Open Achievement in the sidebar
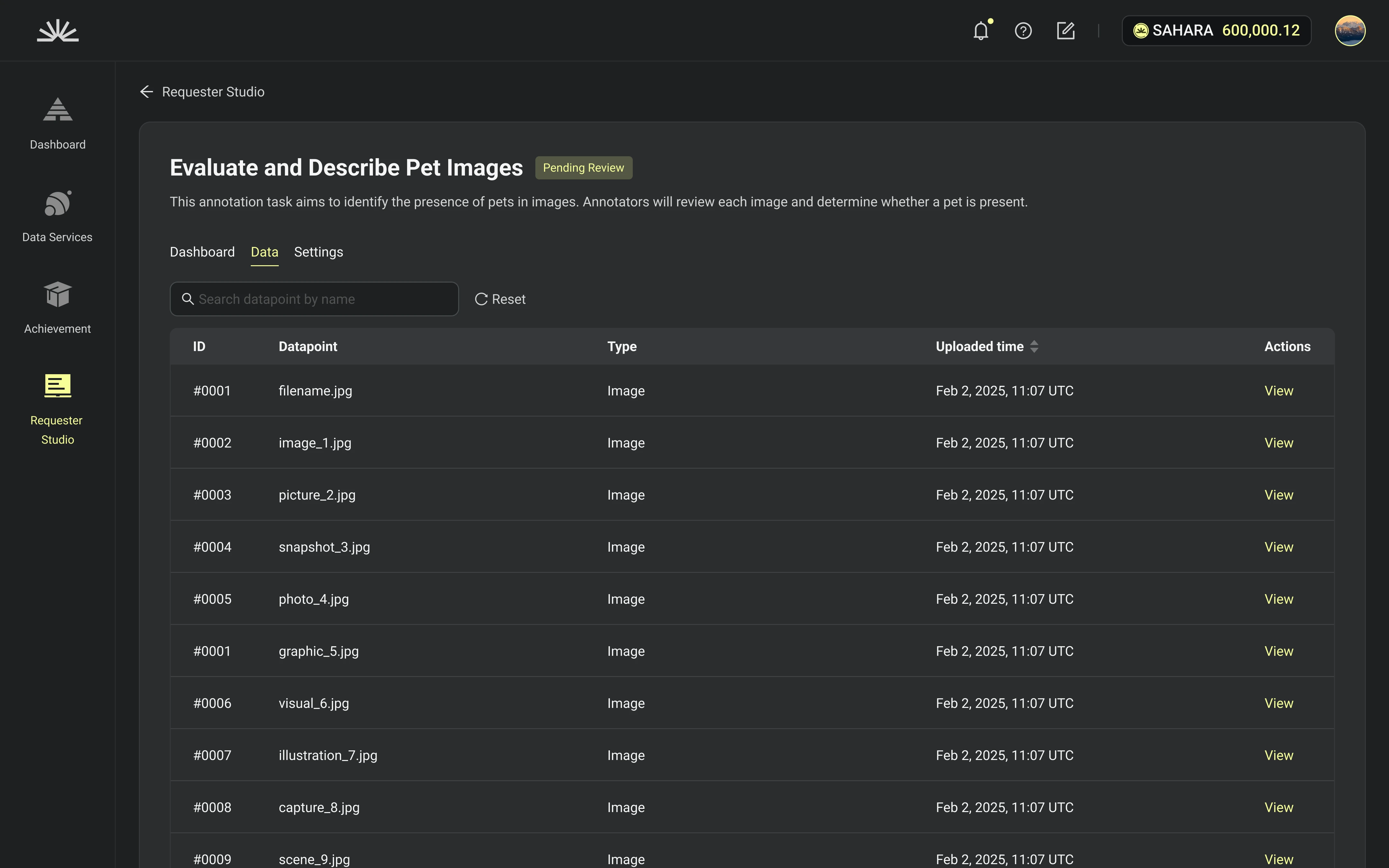This screenshot has height=868, width=1389. tap(58, 307)
